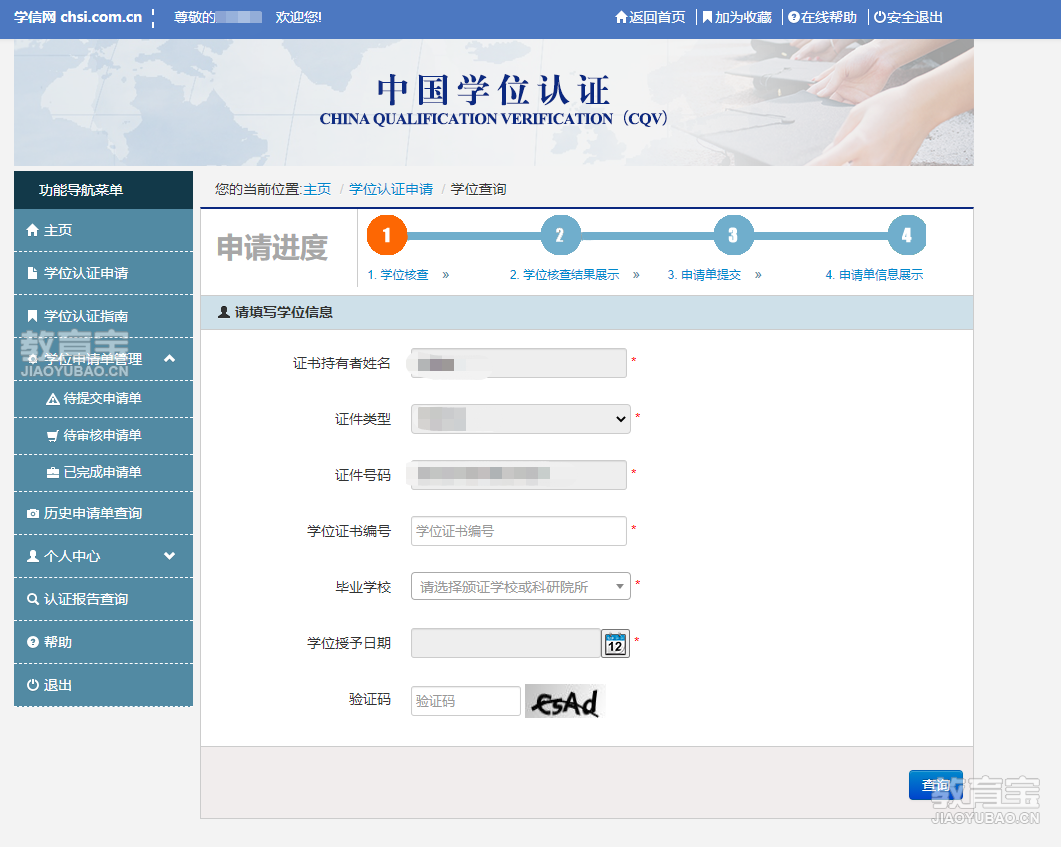This screenshot has width=1061, height=847.
Task: Click 安全退出 to log out safely
Action: 908,17
